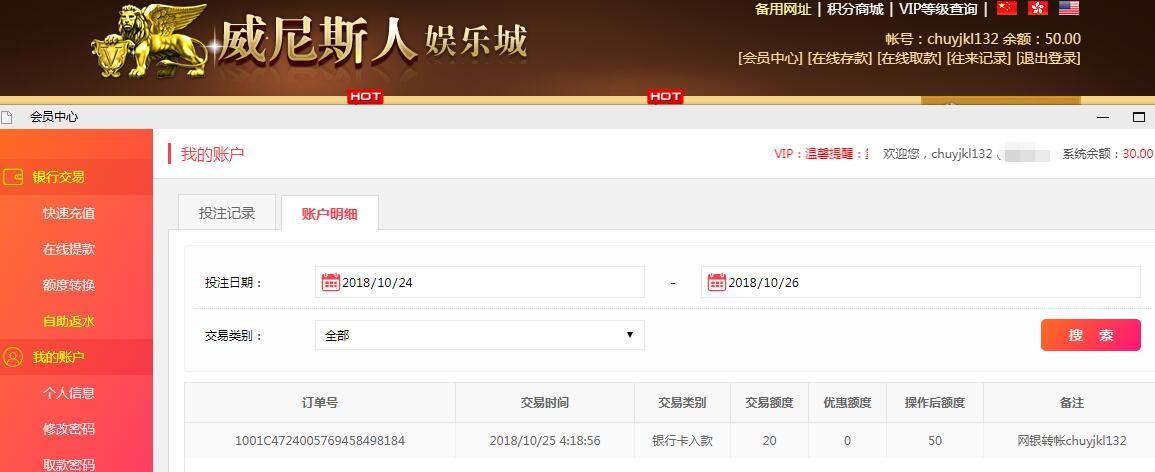The image size is (1155, 472).
Task: Select the 账户明细 tab
Action: [329, 214]
